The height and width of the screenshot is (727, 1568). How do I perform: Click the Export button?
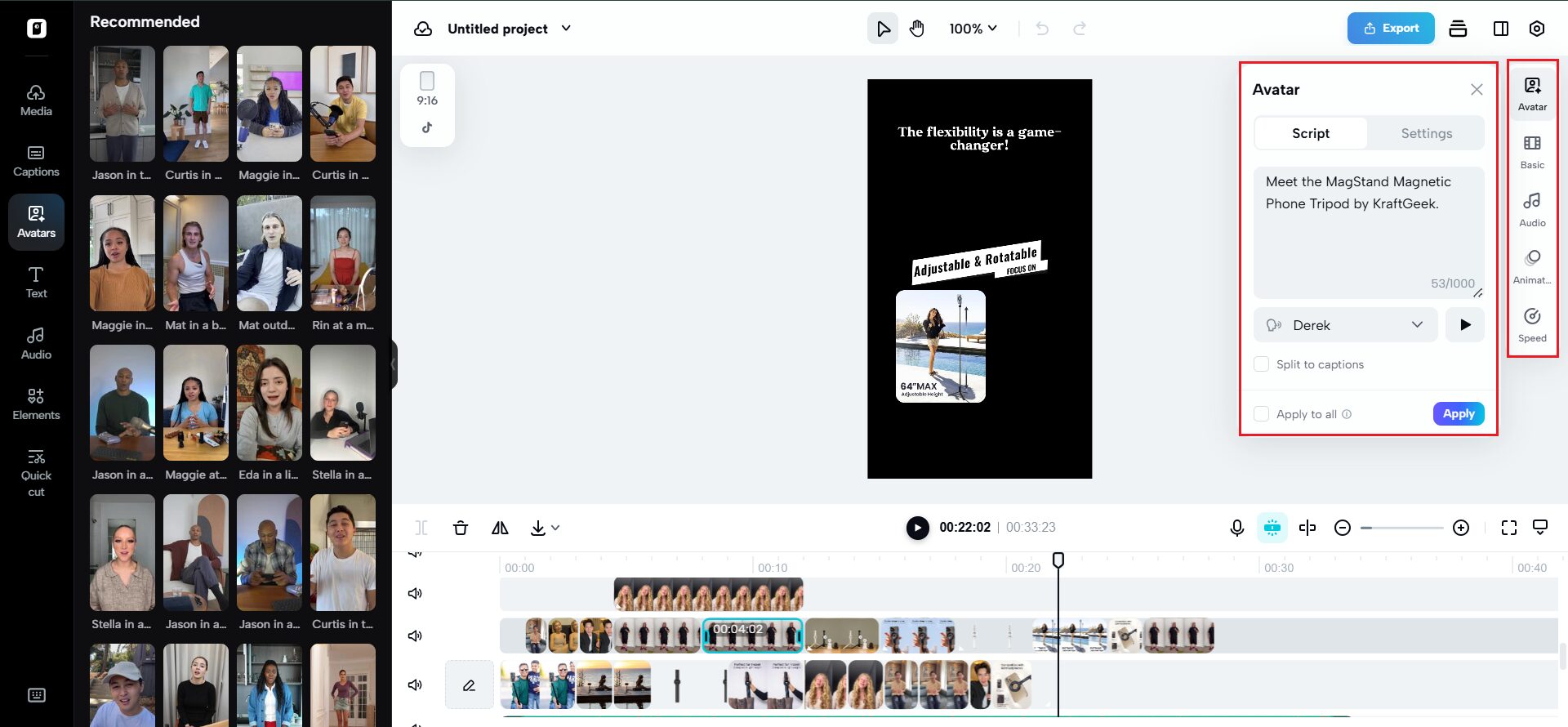[1391, 29]
